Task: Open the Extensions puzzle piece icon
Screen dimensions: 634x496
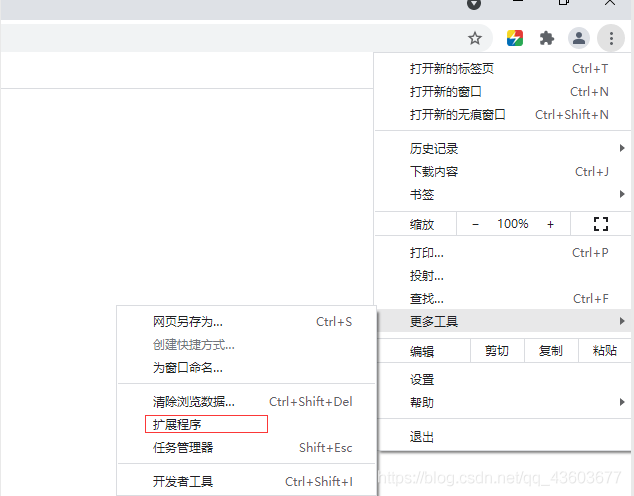Action: [x=547, y=38]
